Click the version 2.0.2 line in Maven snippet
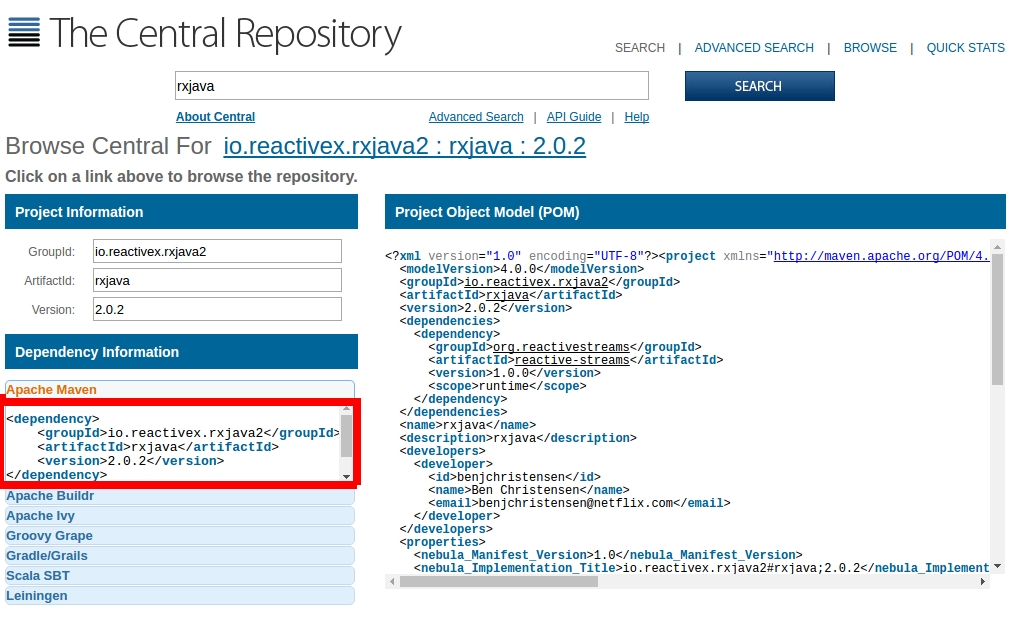 (x=131, y=461)
